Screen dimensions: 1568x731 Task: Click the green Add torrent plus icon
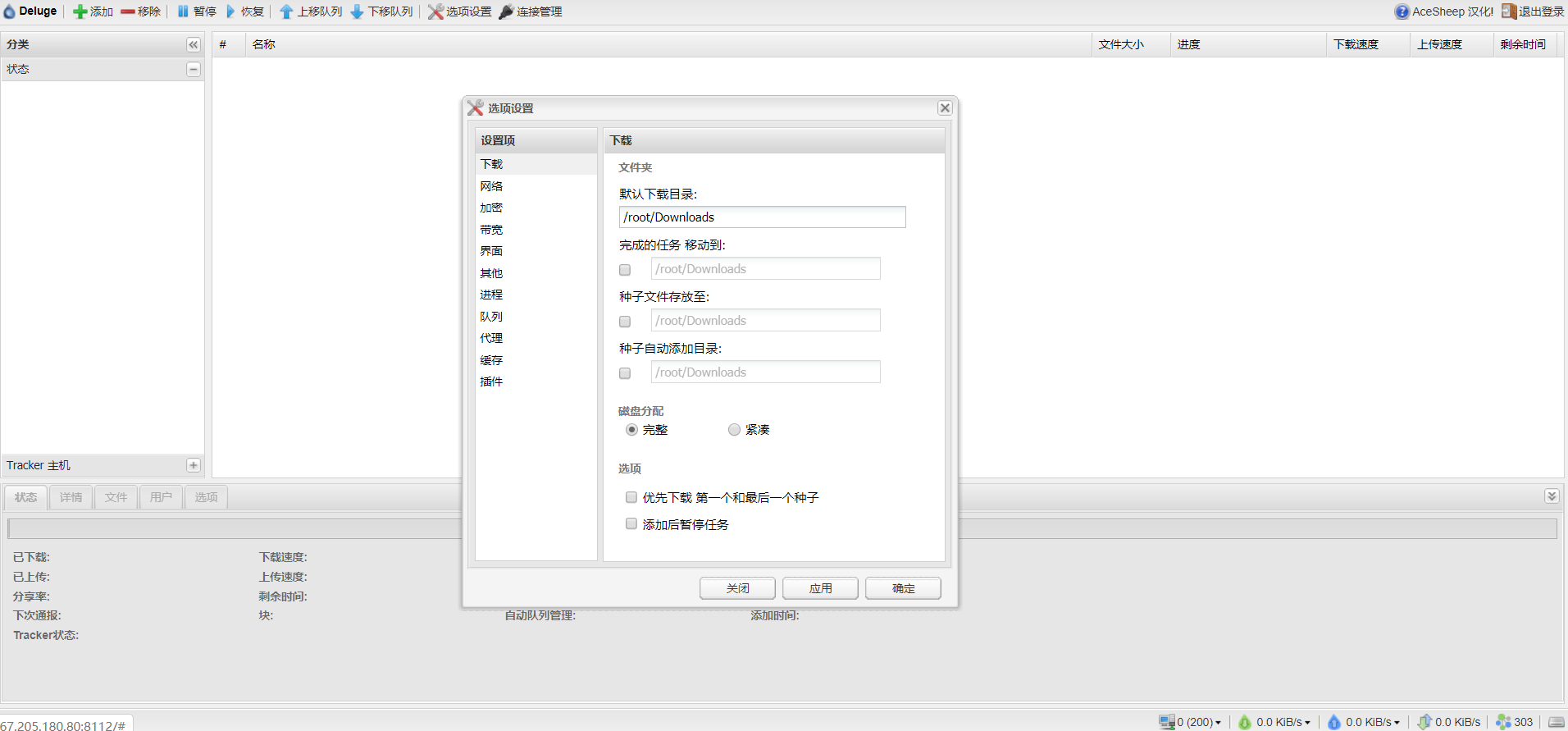80,11
